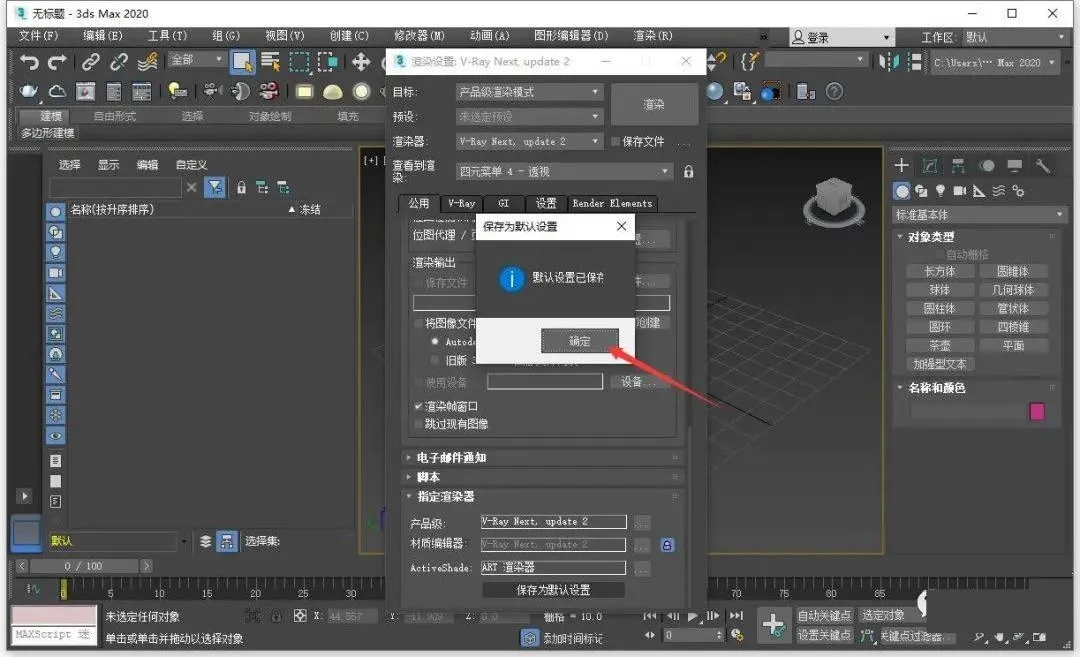Image resolution: width=1080 pixels, height=657 pixels.
Task: Open the 文件(F) menu
Action: click(38, 36)
